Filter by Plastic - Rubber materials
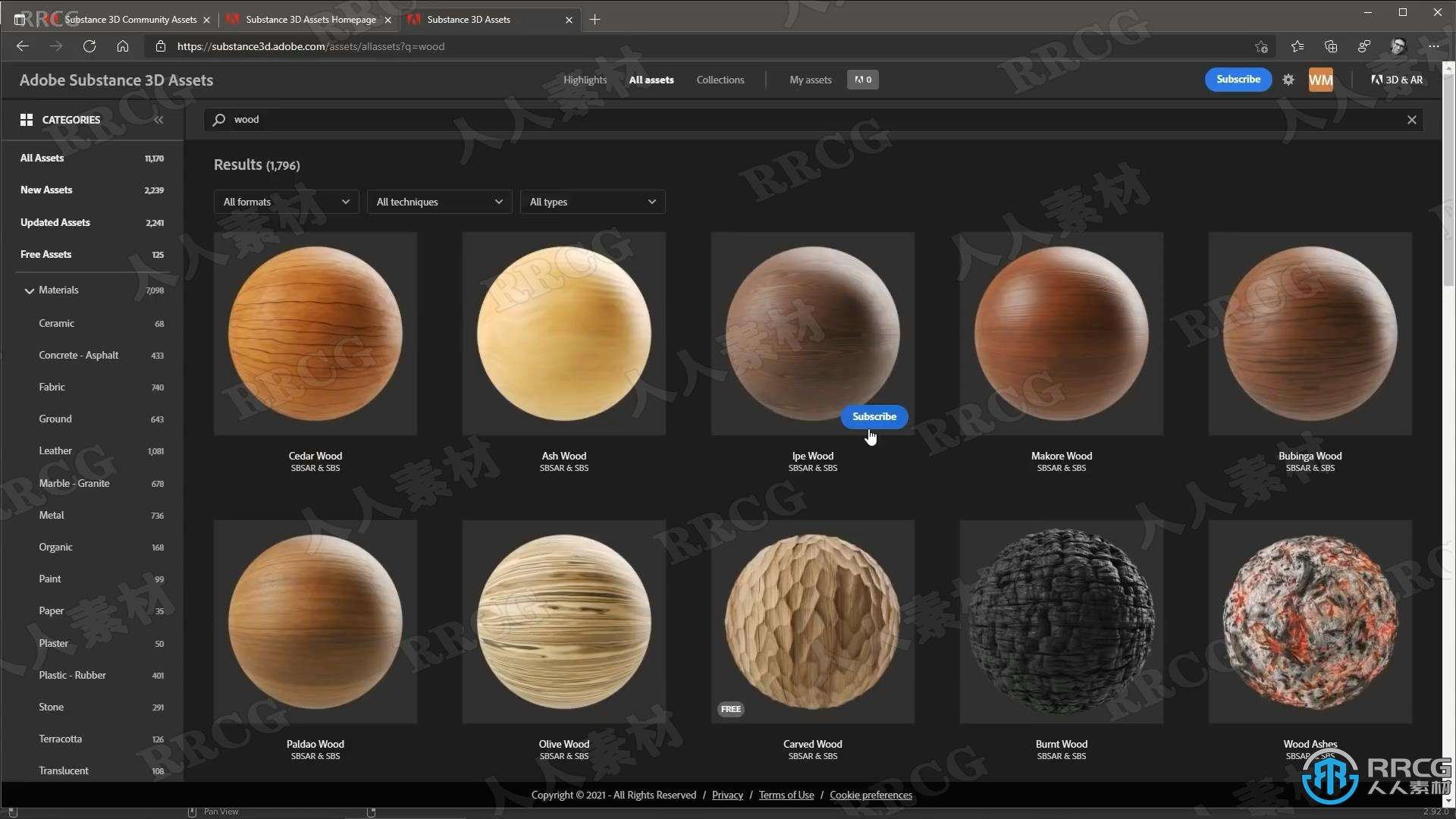This screenshot has width=1456, height=819. coord(101,675)
